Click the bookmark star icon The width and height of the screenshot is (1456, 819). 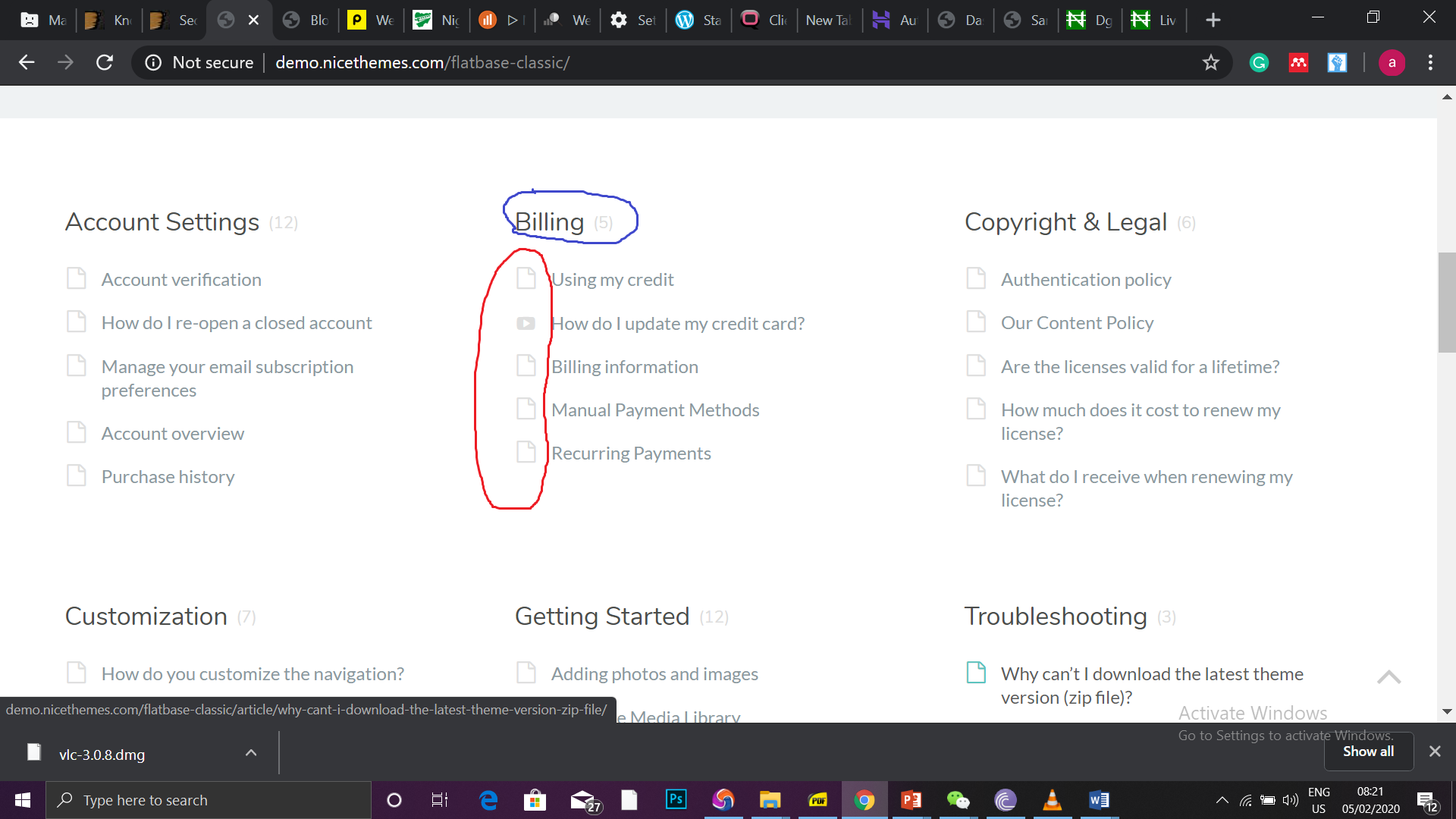click(1210, 62)
